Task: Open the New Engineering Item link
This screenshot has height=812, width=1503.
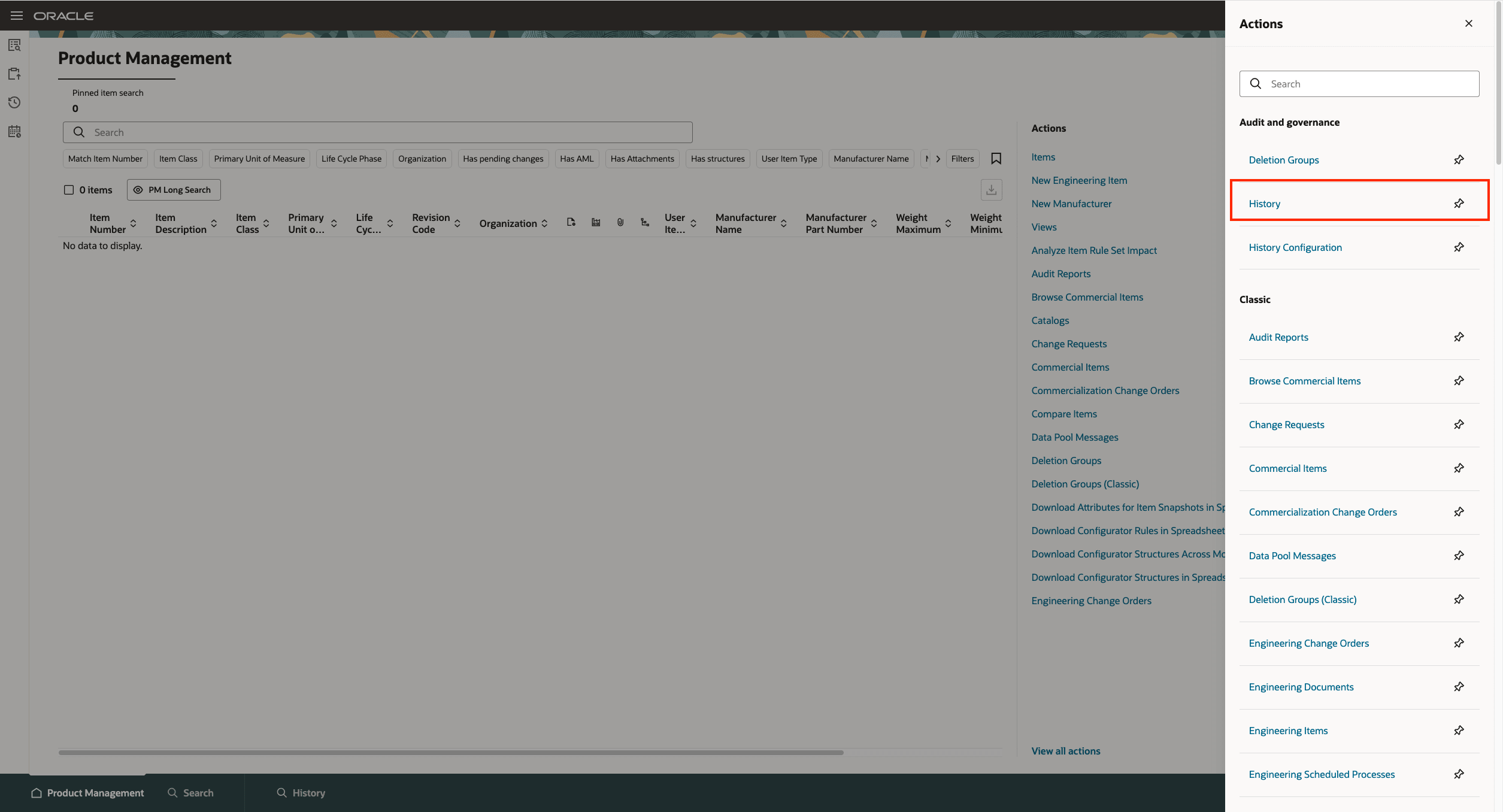Action: pyautogui.click(x=1079, y=180)
